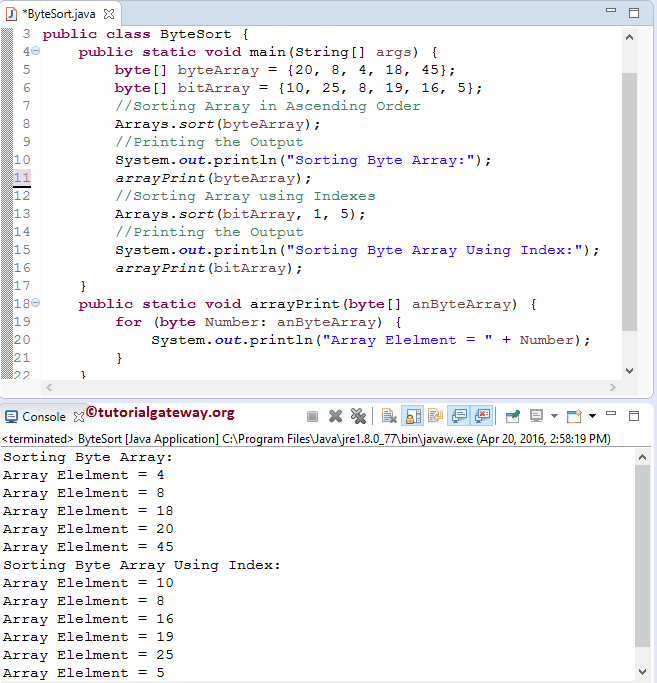Pin the Console view
Image resolution: width=657 pixels, height=683 pixels.
(513, 416)
